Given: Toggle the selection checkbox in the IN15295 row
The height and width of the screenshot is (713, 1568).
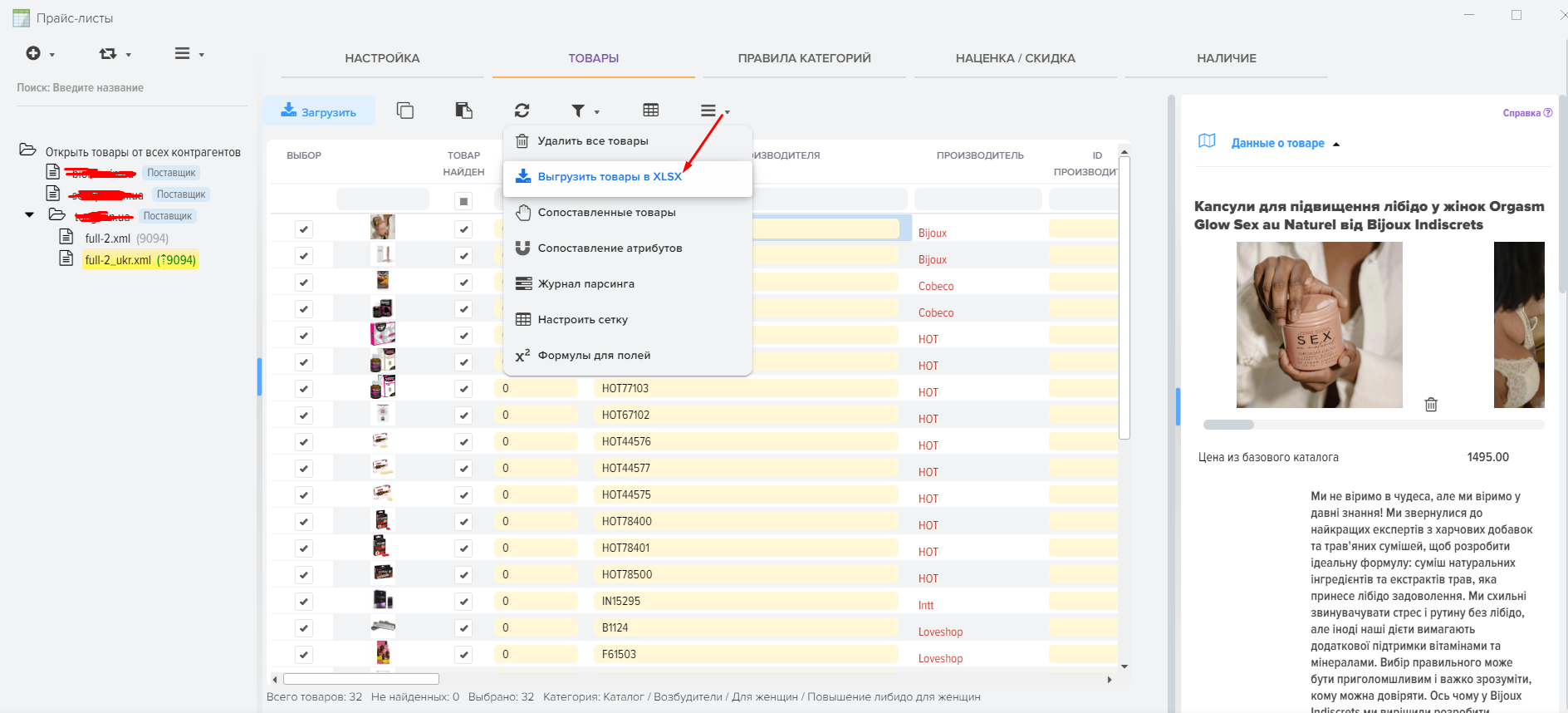Looking at the screenshot, I should click(304, 602).
